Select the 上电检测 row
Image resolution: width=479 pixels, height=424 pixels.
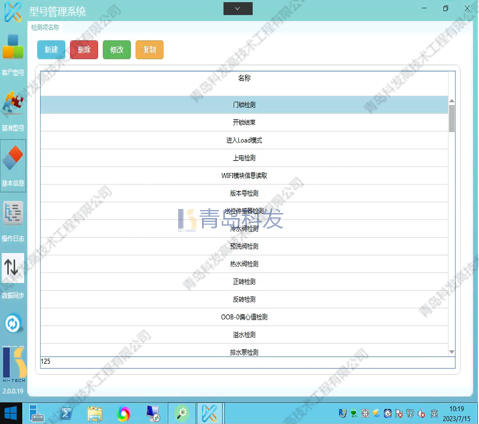click(244, 158)
